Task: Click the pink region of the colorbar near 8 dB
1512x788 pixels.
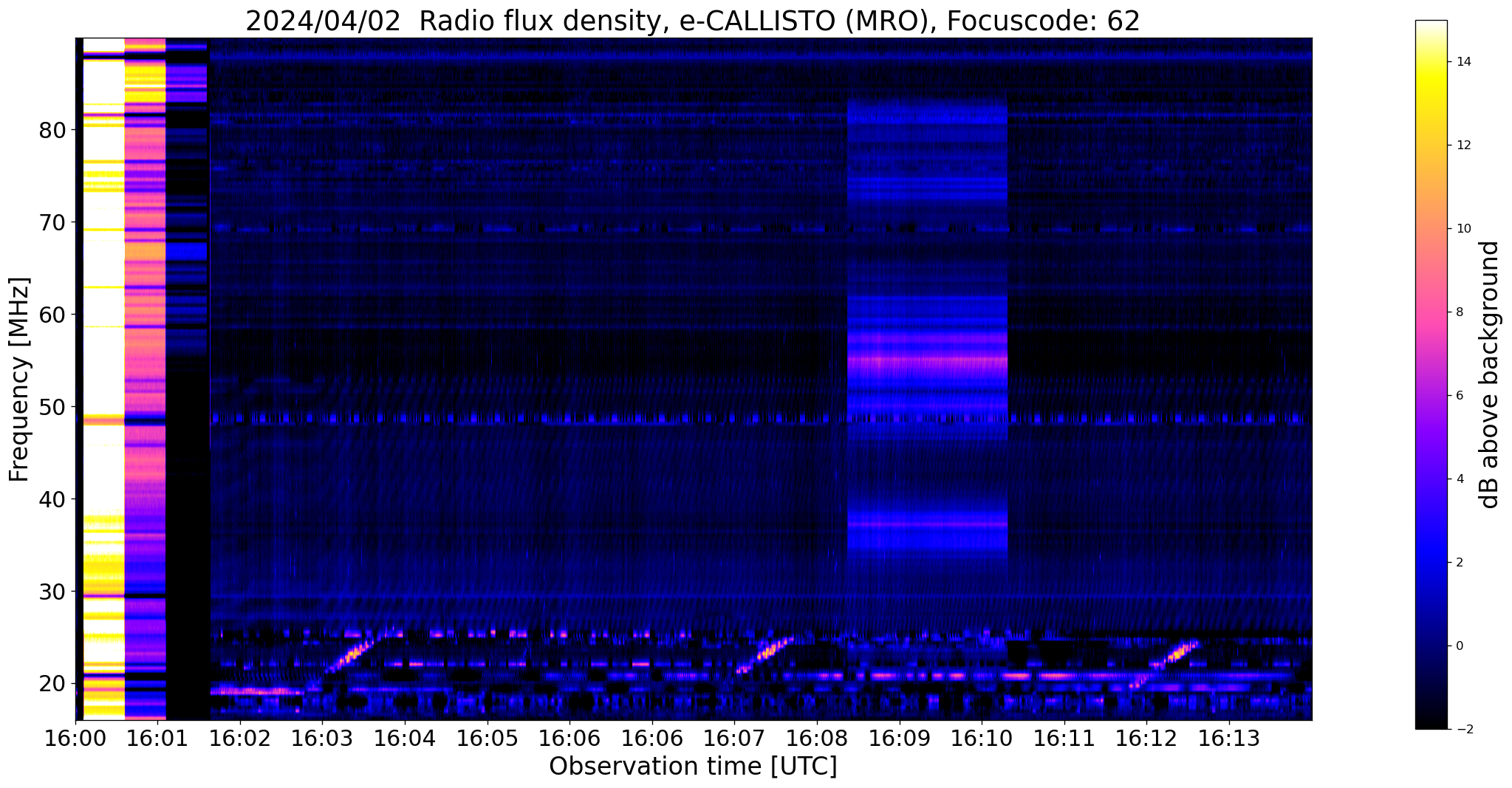Action: tap(1431, 312)
